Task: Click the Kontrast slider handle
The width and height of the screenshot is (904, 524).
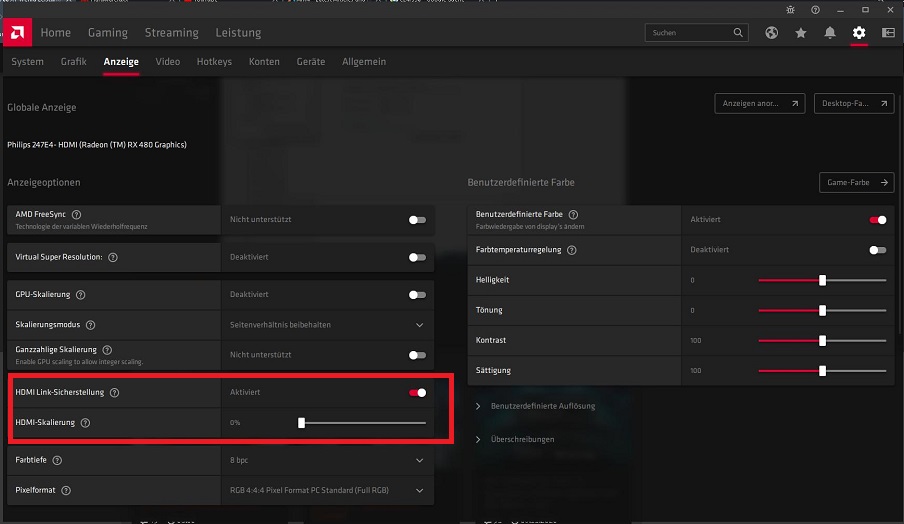Action: 823,341
